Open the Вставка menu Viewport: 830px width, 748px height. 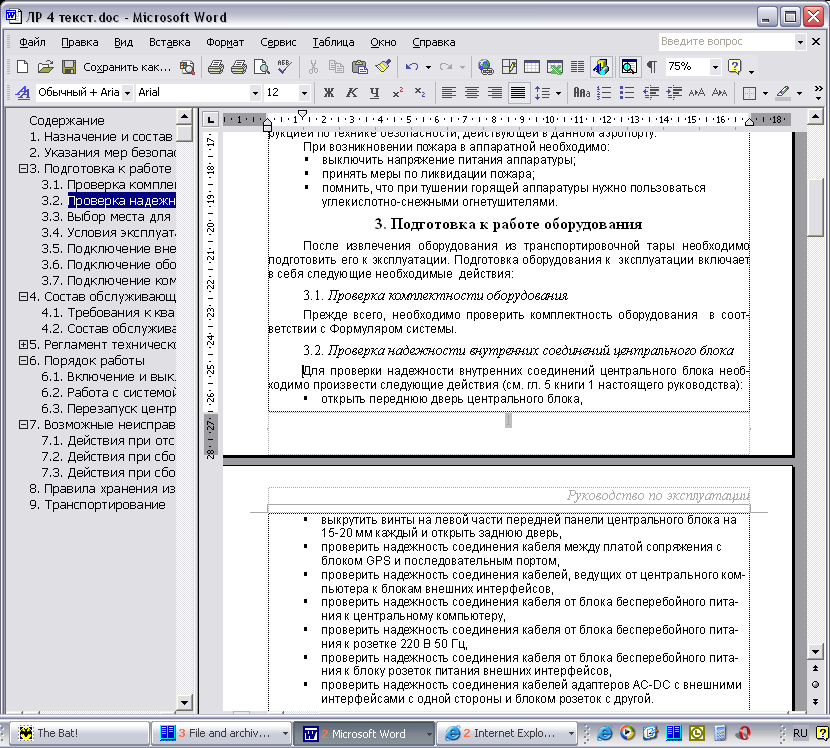point(169,42)
